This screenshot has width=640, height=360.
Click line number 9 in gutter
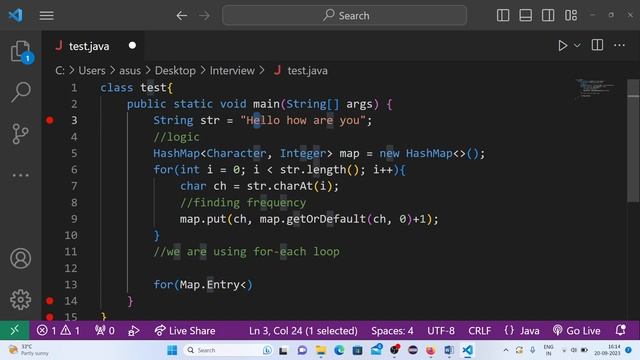click(74, 219)
